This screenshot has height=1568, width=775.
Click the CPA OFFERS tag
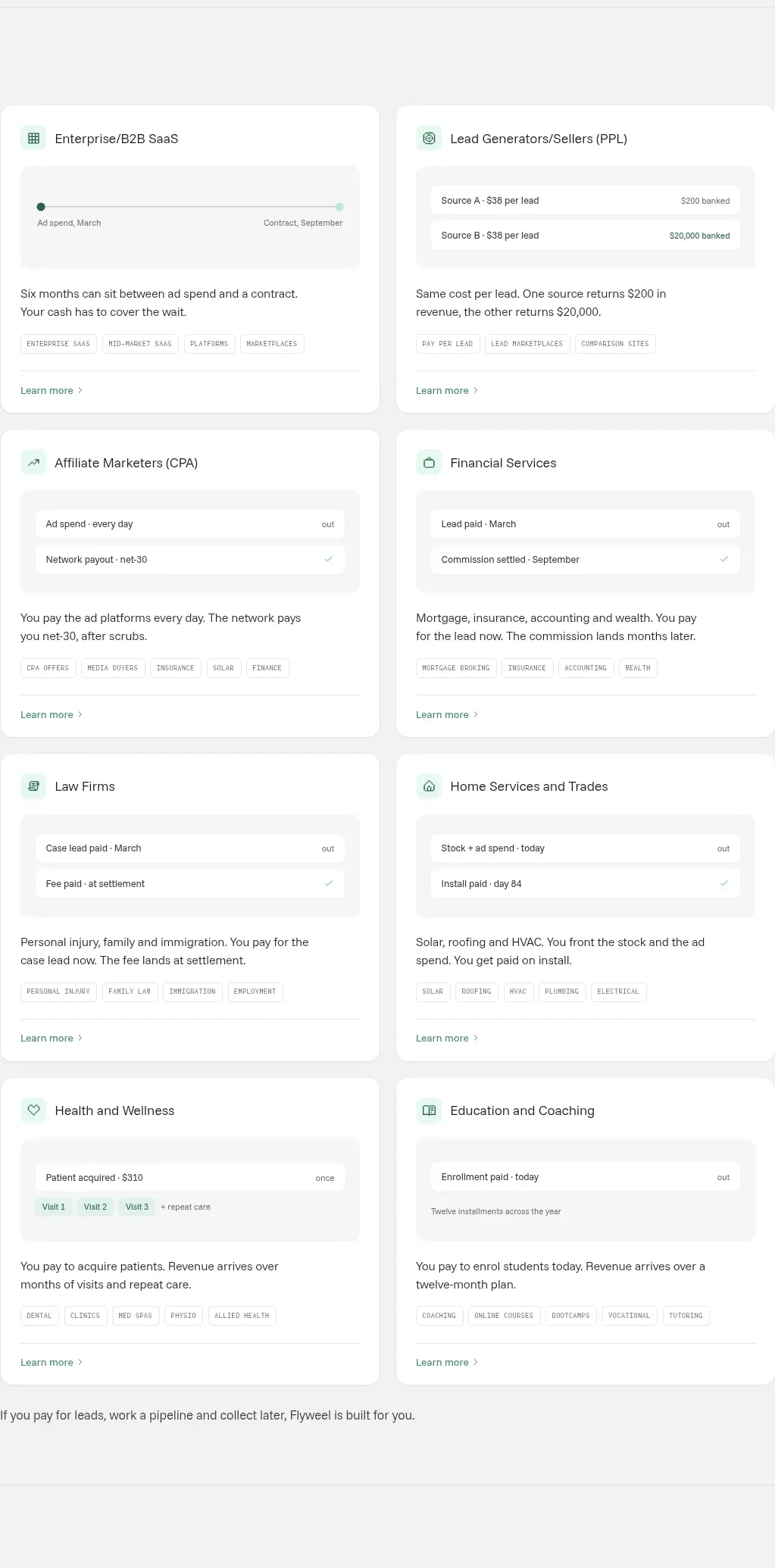pos(48,668)
